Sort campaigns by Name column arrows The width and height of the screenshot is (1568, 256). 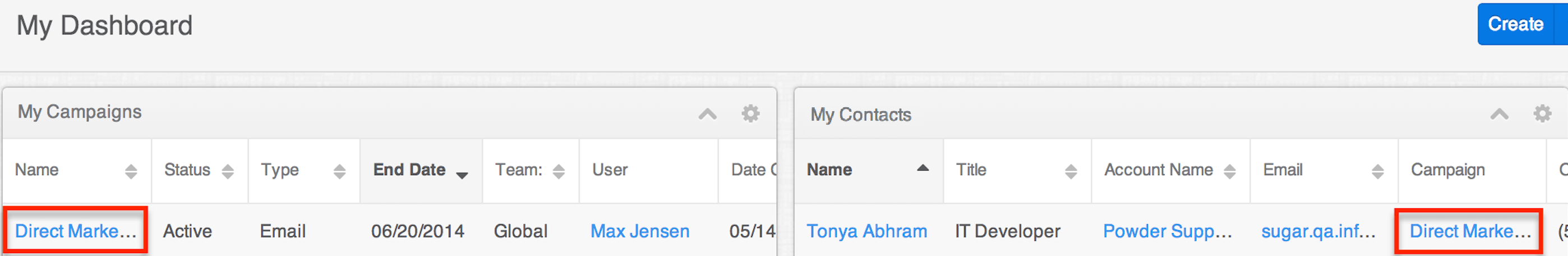(x=131, y=171)
